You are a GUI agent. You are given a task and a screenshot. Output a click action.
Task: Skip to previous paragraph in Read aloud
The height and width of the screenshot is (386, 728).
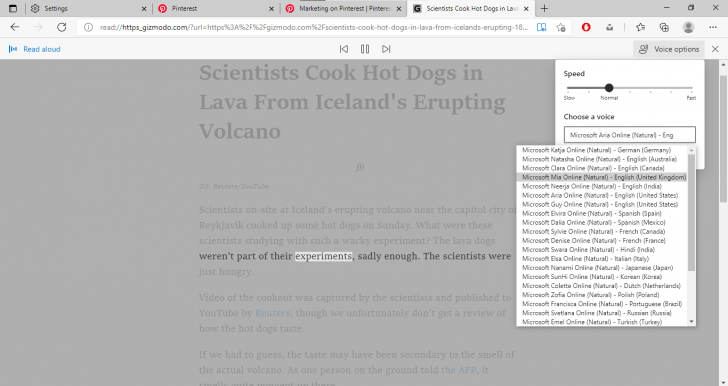[x=344, y=49]
